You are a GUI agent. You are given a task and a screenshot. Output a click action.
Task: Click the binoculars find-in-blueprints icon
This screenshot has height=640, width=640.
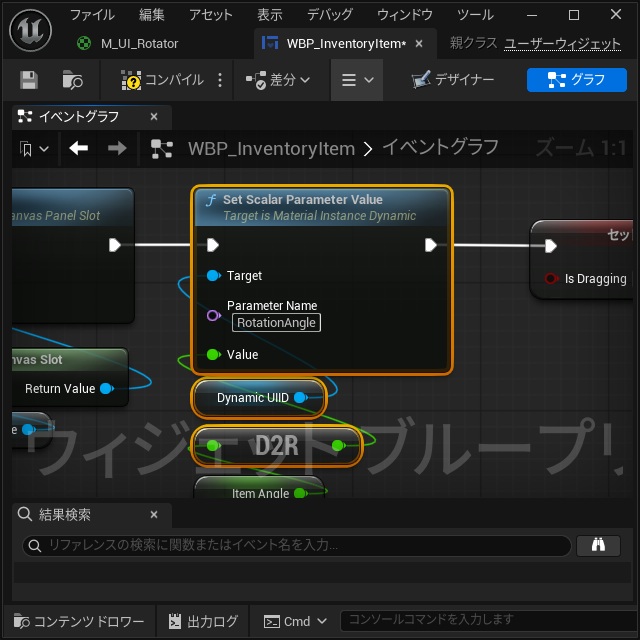598,545
